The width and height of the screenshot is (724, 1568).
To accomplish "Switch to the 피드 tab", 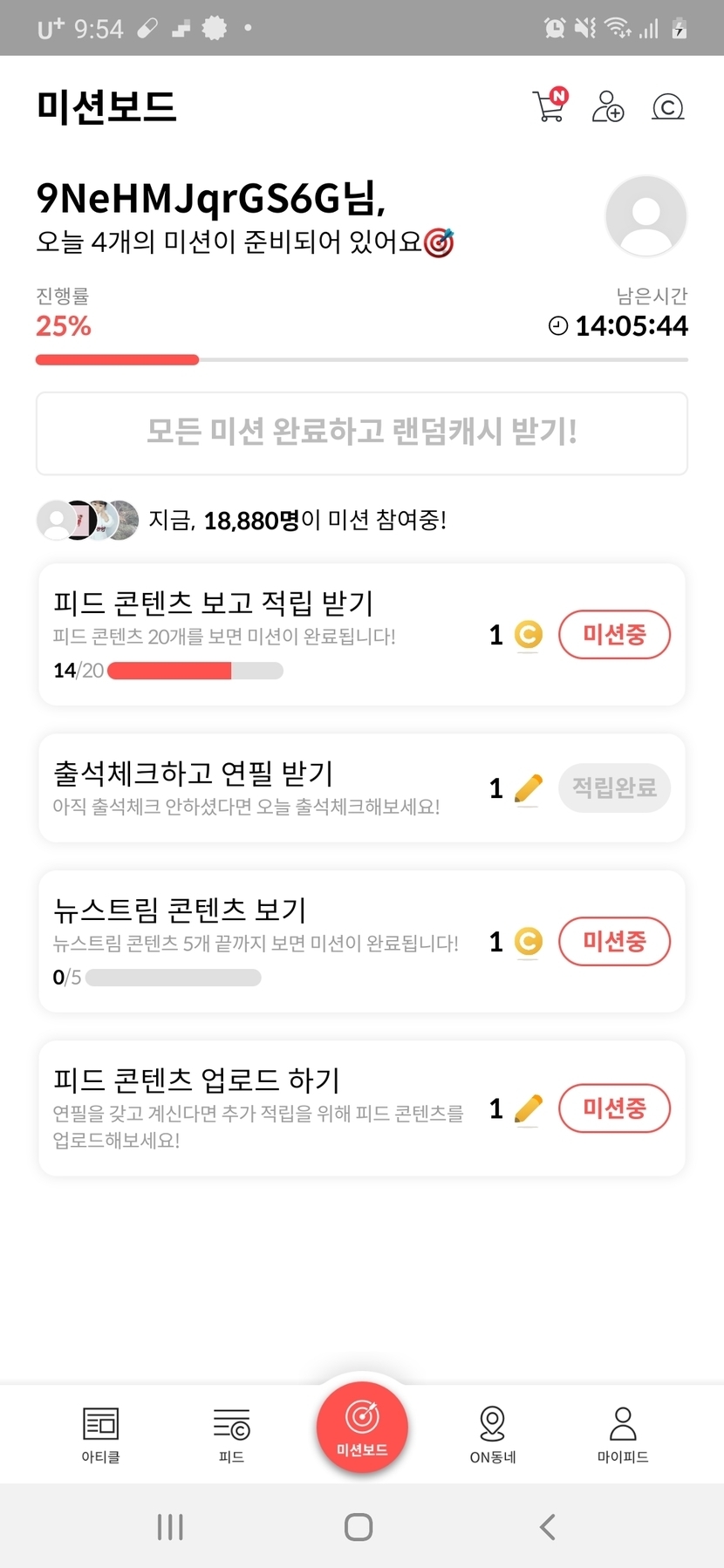I will tap(231, 1435).
